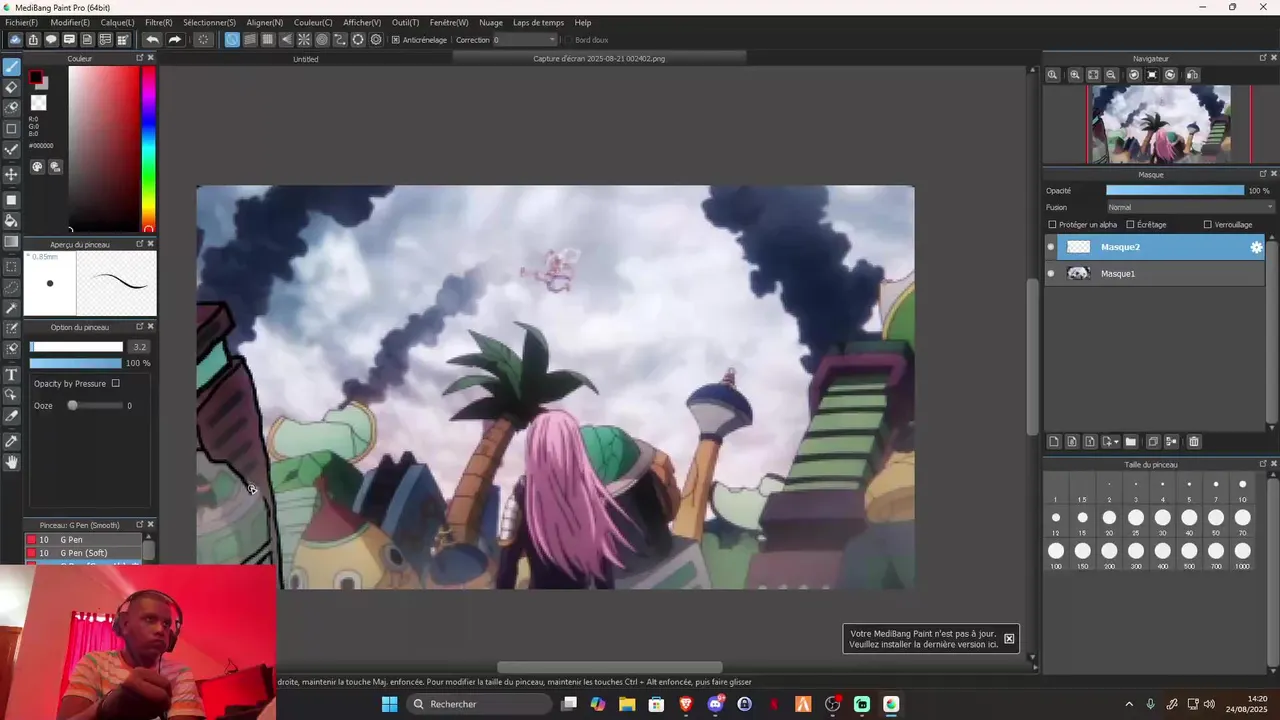Open the Correction dropdown
The width and height of the screenshot is (1280, 720).
525,40
